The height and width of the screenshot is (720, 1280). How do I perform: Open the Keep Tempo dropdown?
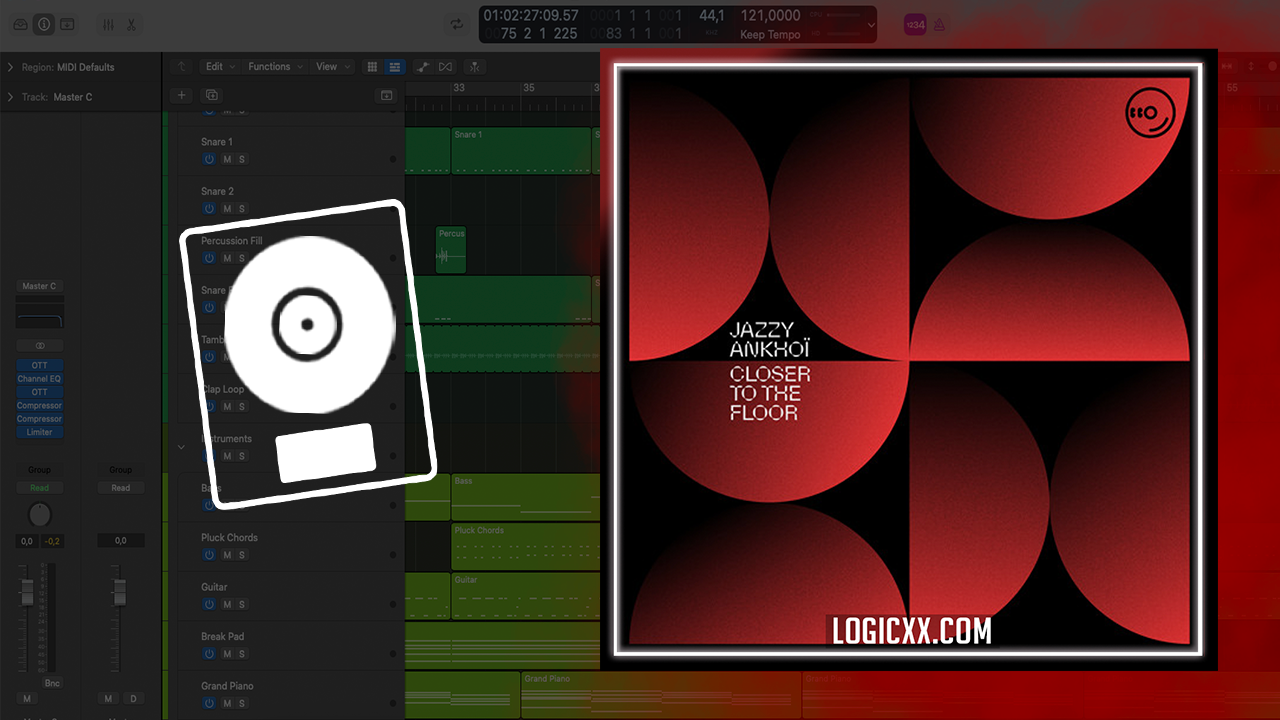point(770,35)
